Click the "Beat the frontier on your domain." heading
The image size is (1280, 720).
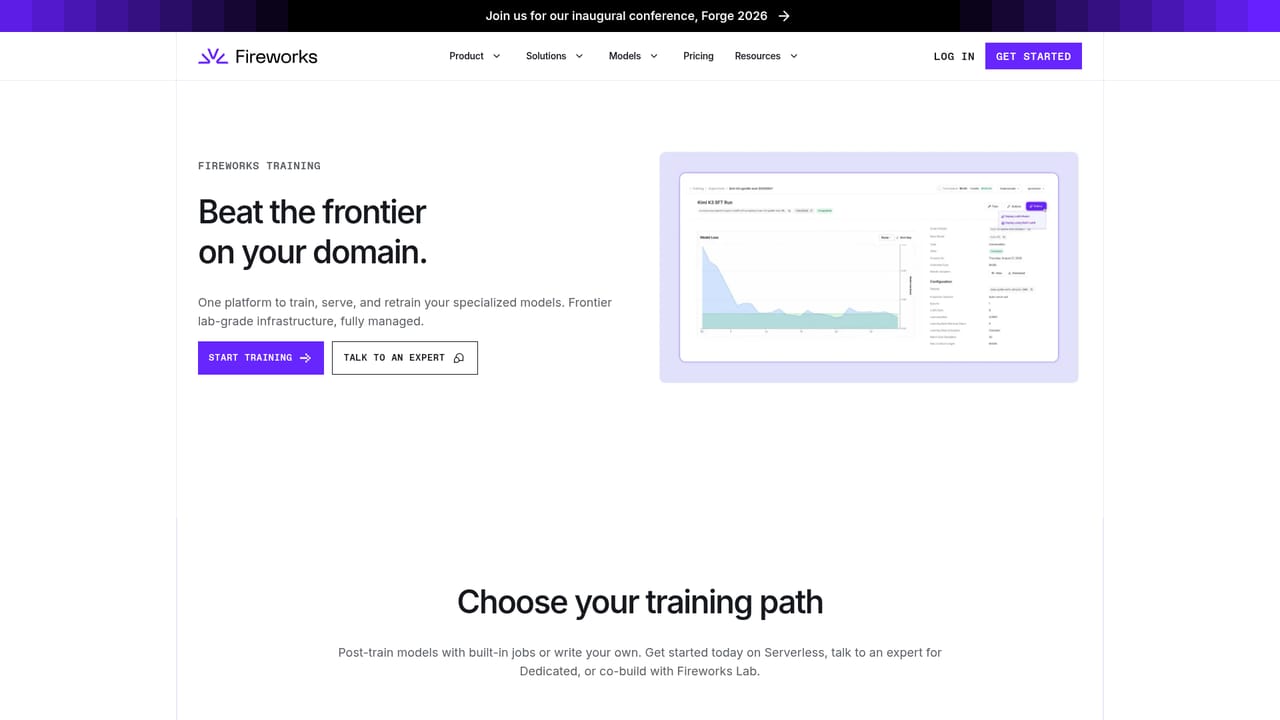coord(313,232)
